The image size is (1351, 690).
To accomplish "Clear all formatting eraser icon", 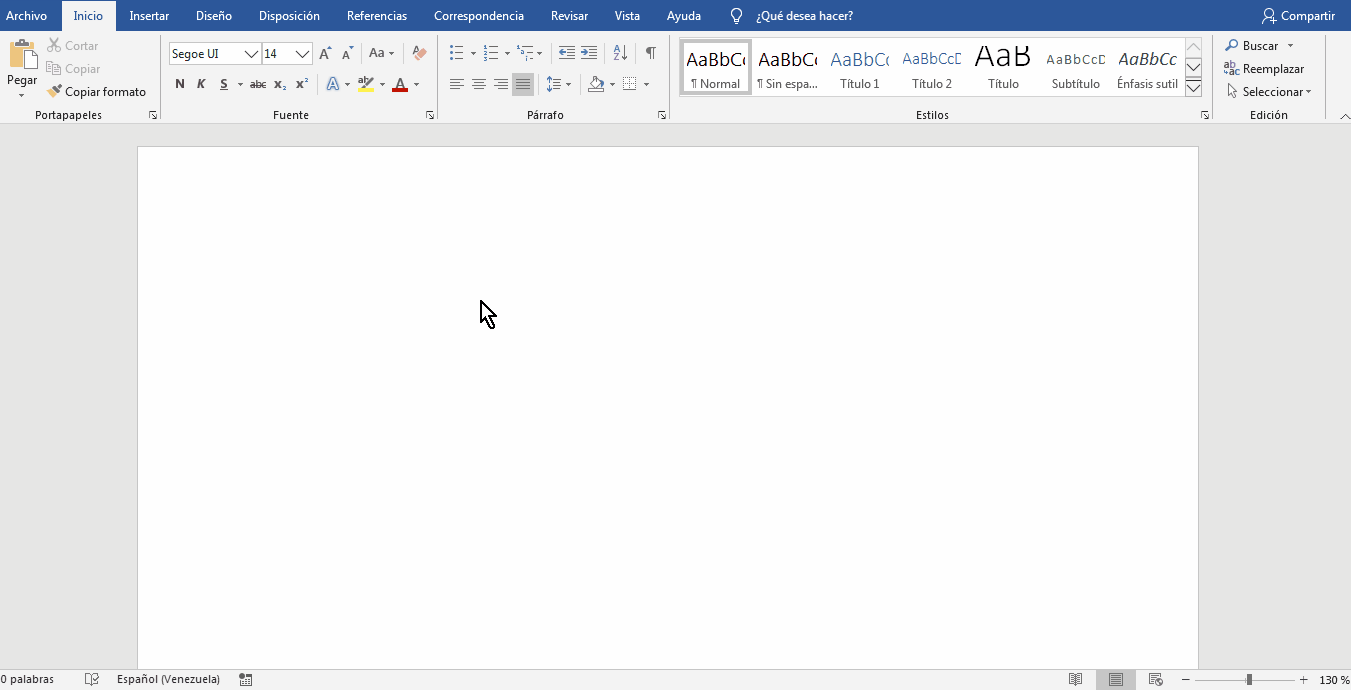I will (x=419, y=53).
